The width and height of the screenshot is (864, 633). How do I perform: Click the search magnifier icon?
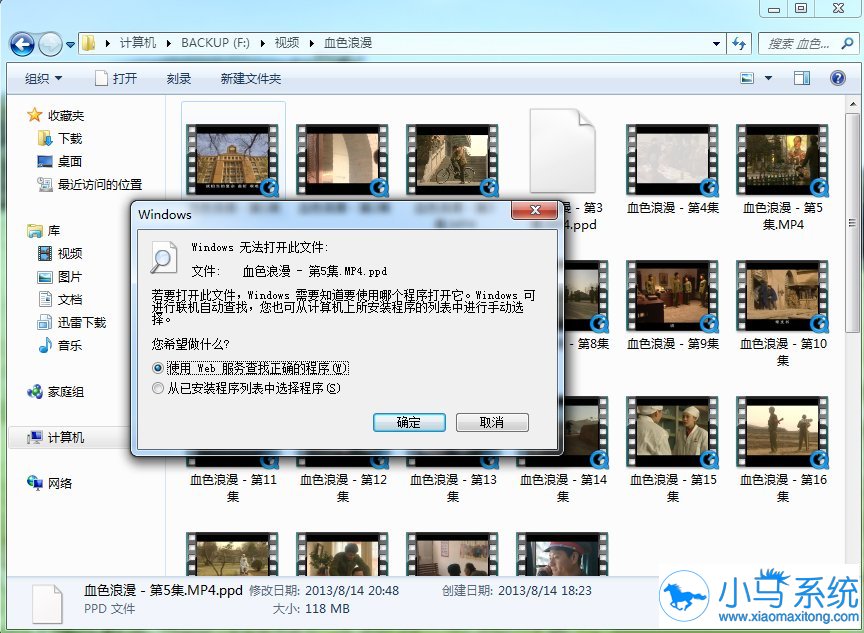(848, 44)
